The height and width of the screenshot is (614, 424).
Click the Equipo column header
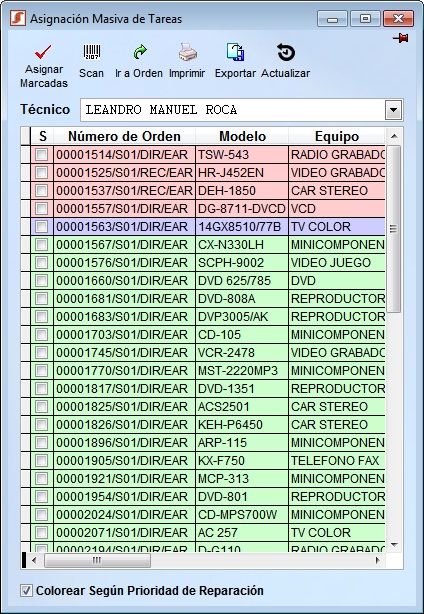[337, 136]
